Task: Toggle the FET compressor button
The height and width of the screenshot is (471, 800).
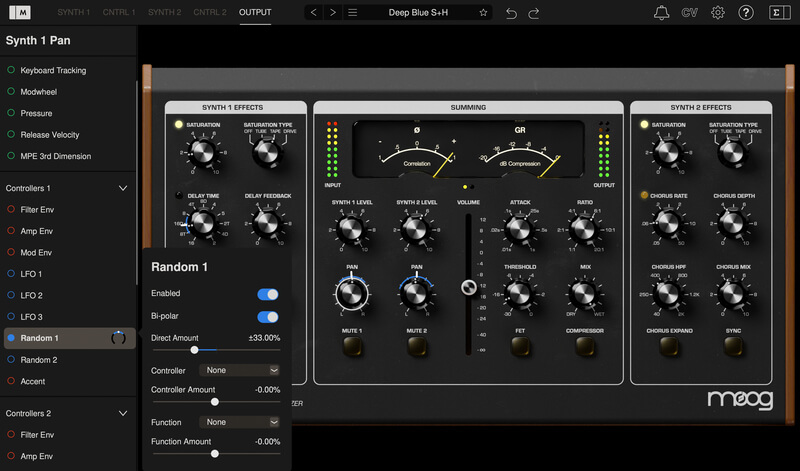Action: pos(520,346)
